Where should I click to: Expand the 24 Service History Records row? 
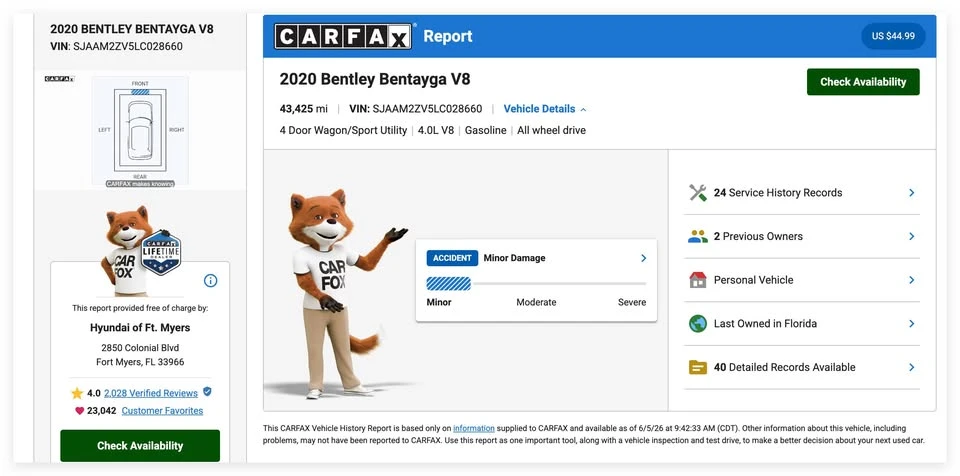tap(801, 193)
